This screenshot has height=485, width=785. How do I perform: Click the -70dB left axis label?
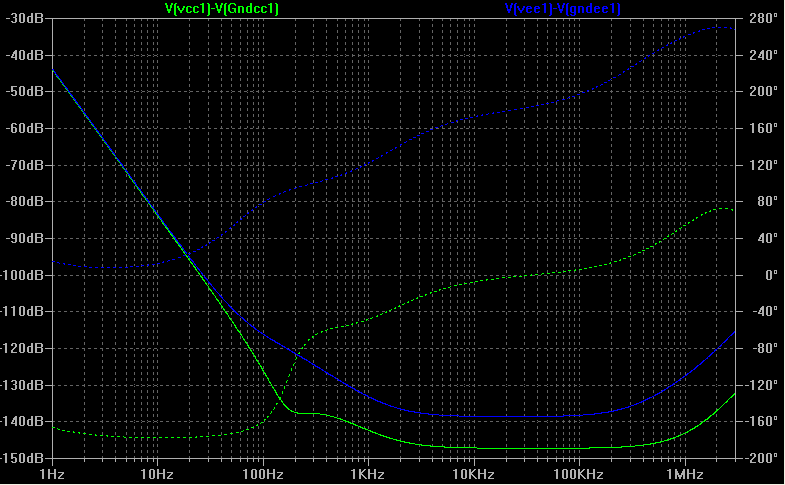pos(25,165)
